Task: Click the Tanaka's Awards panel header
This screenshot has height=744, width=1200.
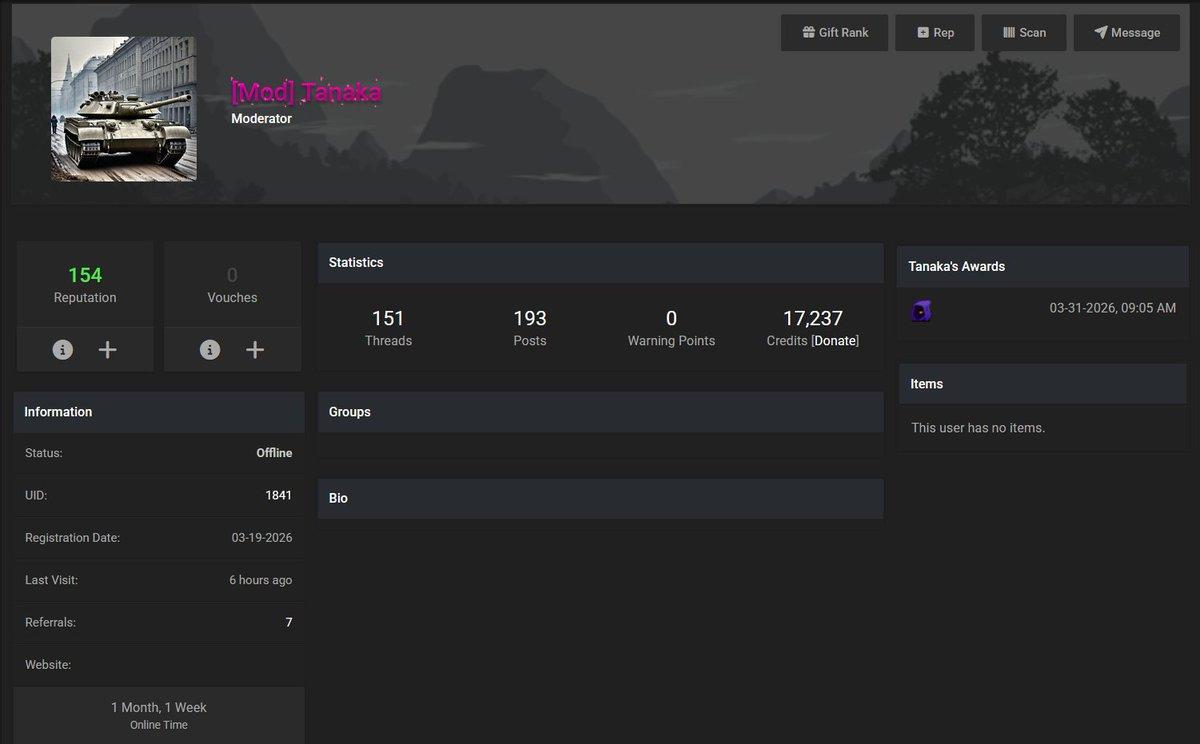Action: [x=1042, y=266]
